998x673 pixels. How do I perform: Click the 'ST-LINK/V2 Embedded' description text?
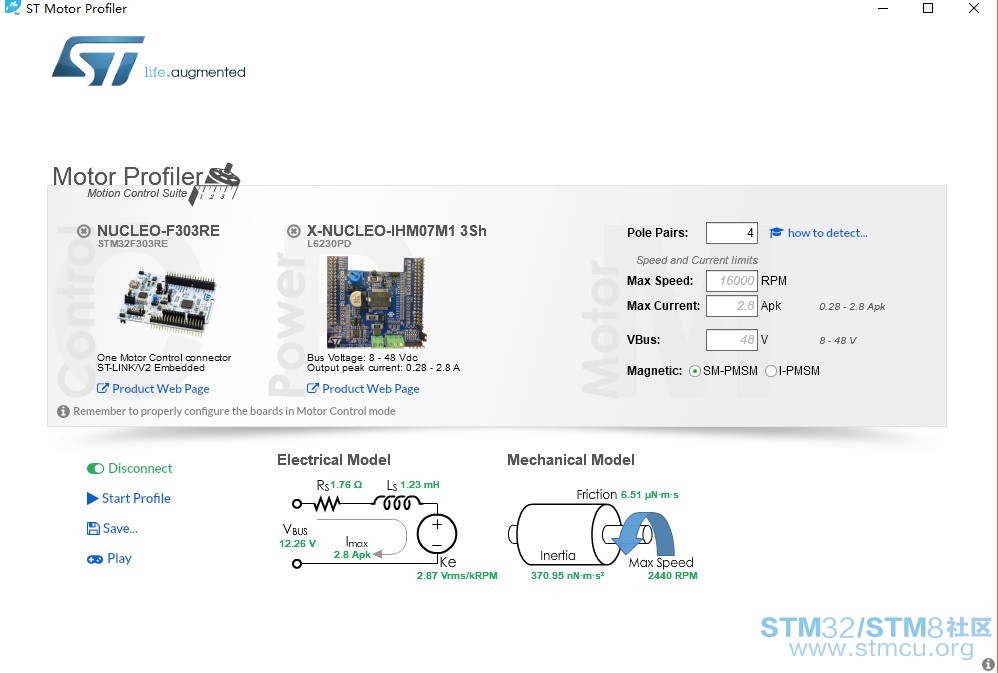tap(151, 367)
